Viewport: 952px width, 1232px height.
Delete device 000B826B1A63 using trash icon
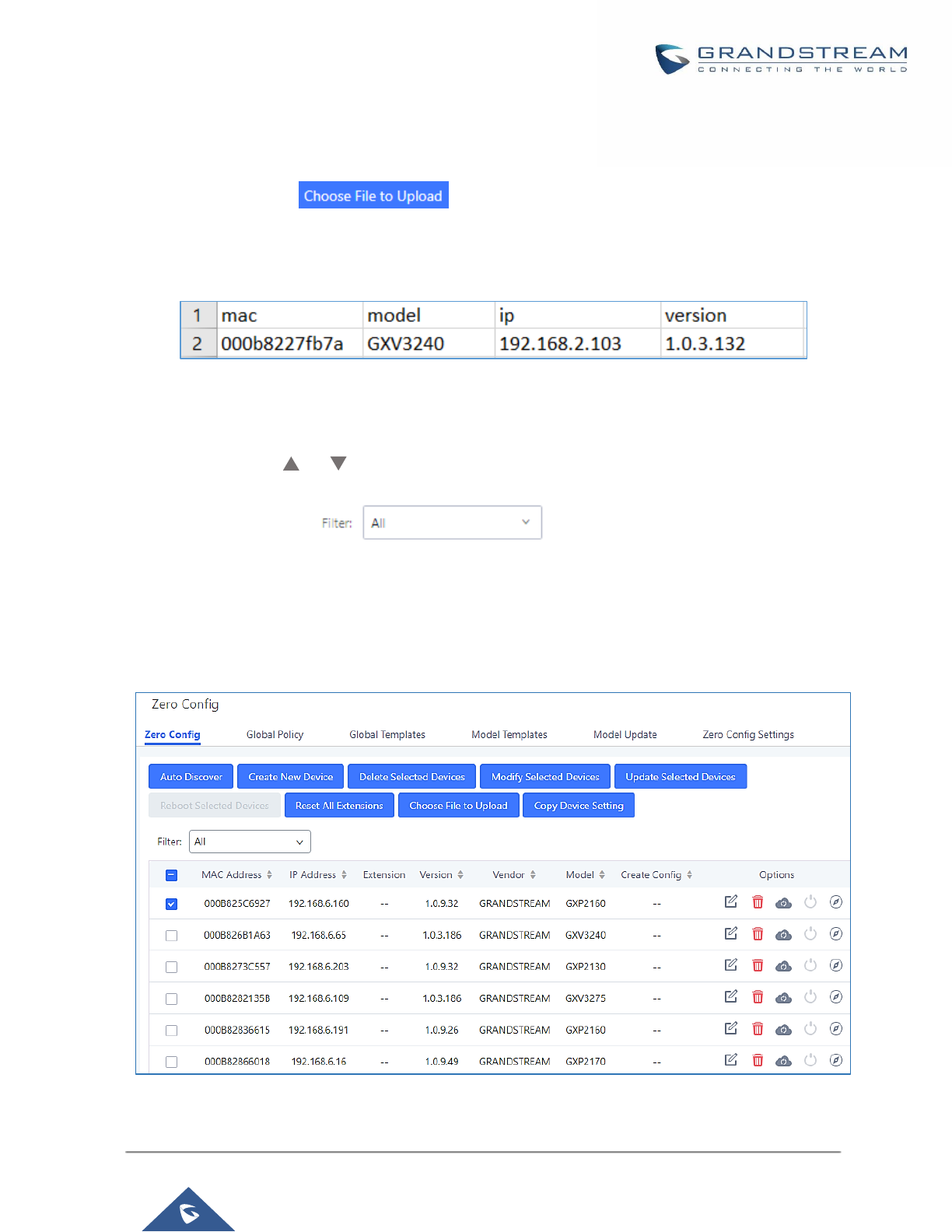coord(758,934)
